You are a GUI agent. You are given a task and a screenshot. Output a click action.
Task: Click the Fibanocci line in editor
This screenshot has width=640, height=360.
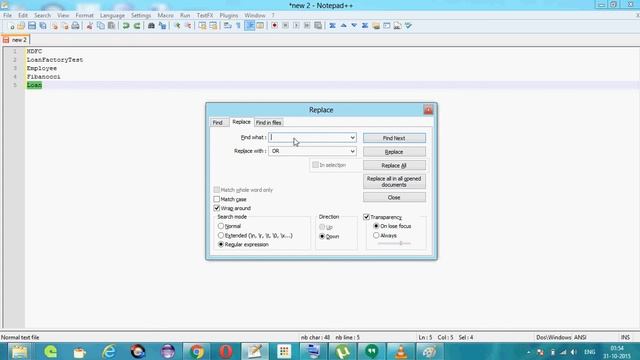click(43, 77)
